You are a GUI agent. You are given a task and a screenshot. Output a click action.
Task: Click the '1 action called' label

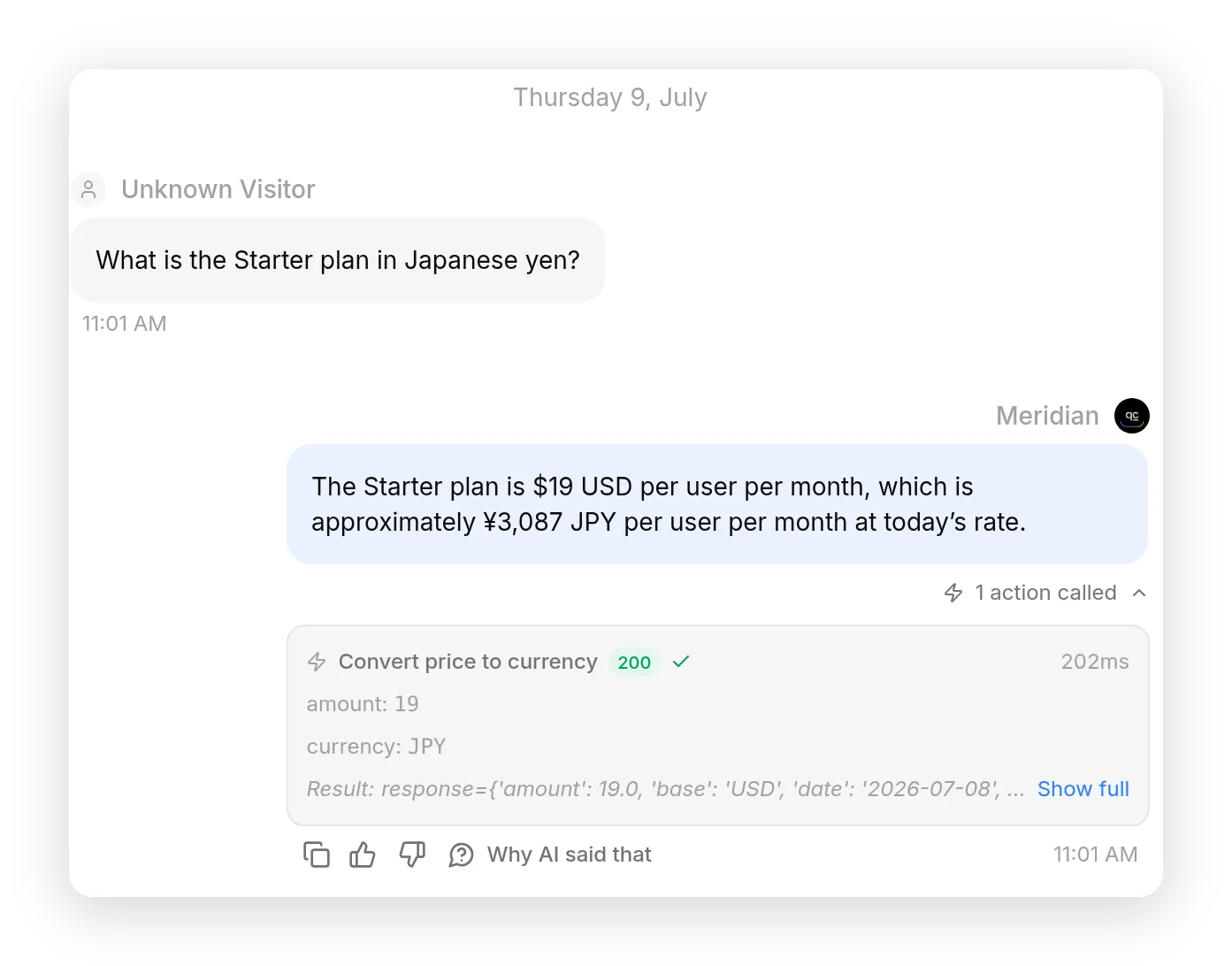(x=1045, y=593)
